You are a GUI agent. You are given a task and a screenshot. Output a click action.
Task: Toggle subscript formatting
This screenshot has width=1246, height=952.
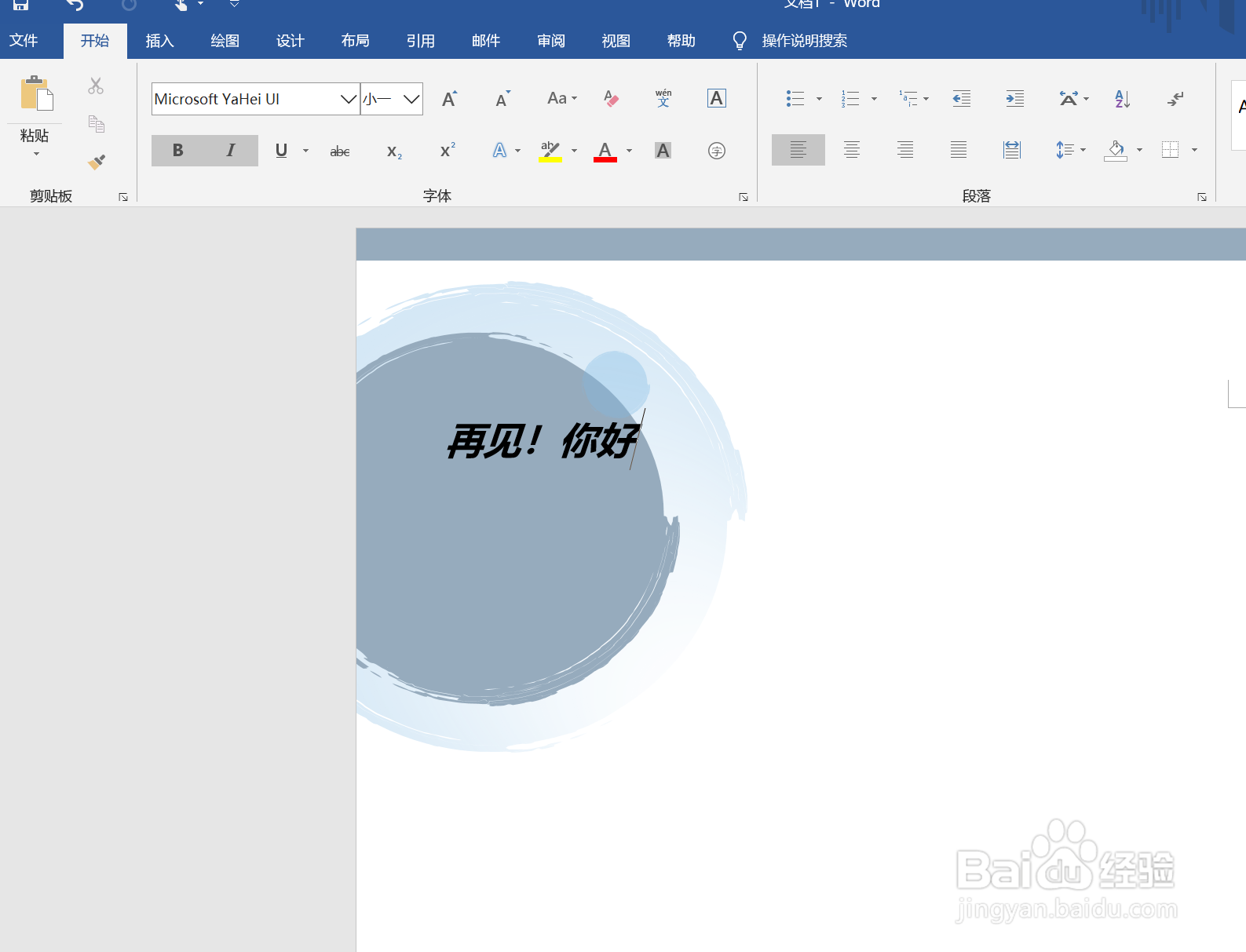pyautogui.click(x=394, y=151)
